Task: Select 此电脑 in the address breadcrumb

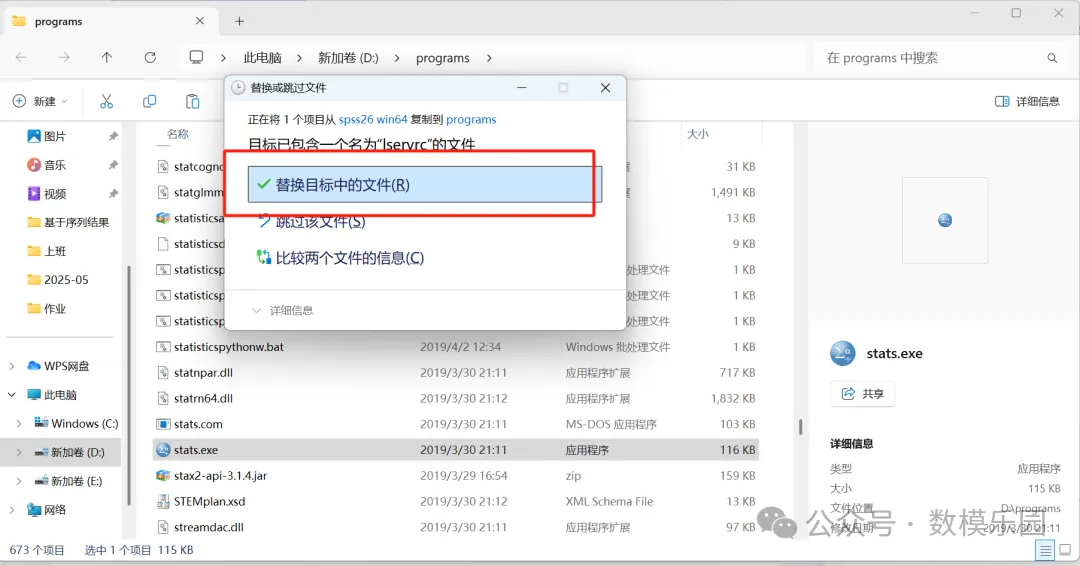Action: pyautogui.click(x=262, y=58)
